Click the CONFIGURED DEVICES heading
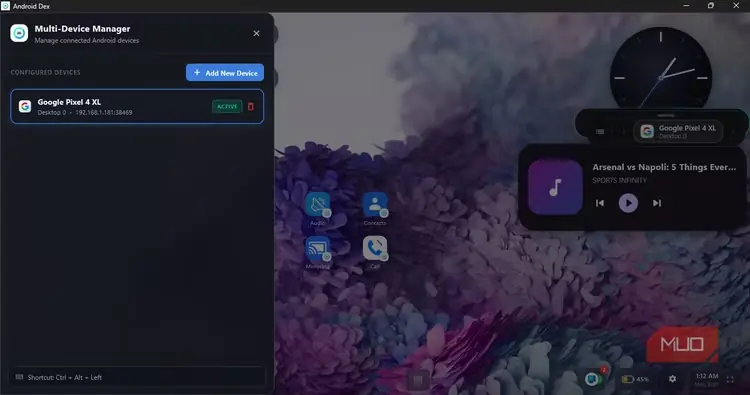 [x=45, y=73]
